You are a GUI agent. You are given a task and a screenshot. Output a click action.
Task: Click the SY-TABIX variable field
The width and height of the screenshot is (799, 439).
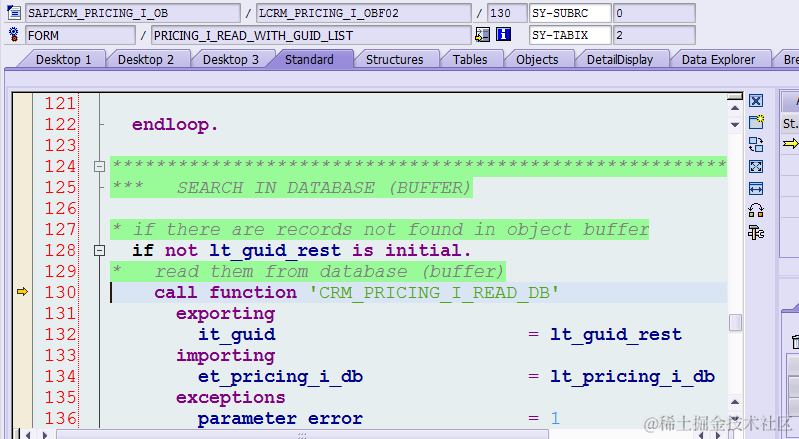[x=570, y=35]
